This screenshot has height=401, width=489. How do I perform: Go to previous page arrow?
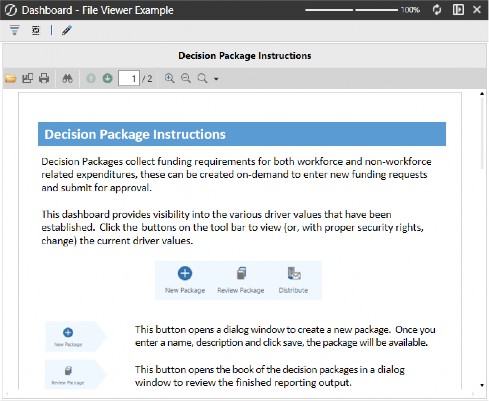pos(91,78)
